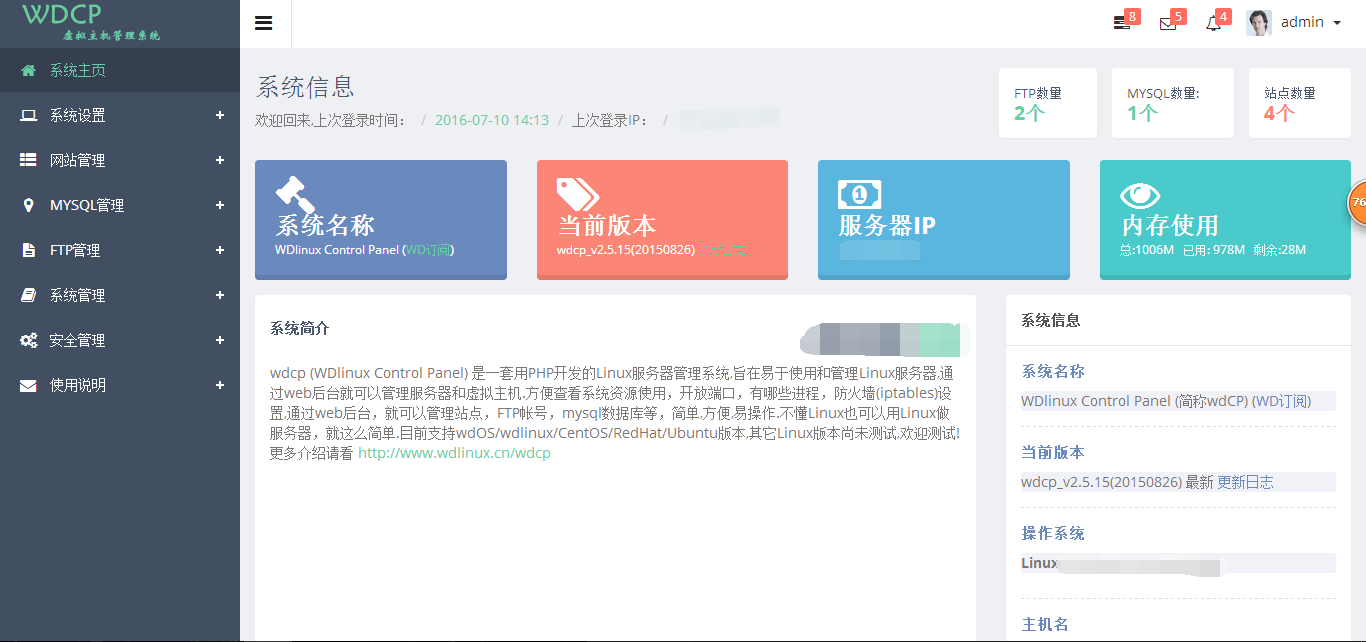Select 系统主页 in the sidebar
1366x642 pixels.
point(120,70)
